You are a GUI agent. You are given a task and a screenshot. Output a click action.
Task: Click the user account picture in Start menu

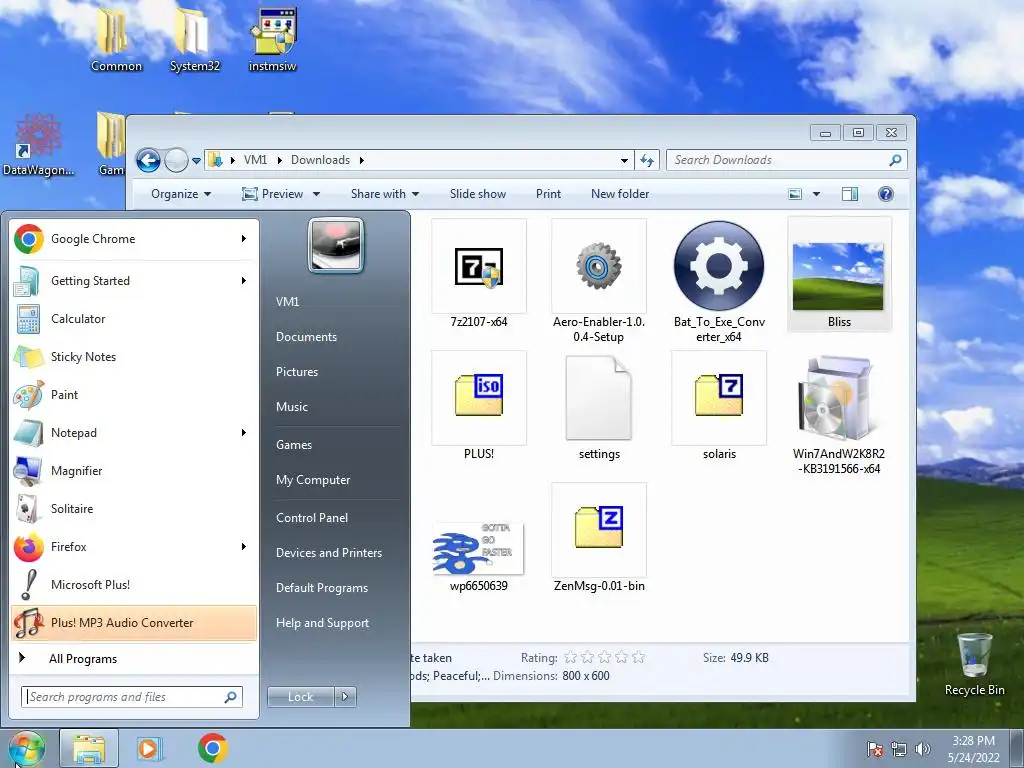(x=336, y=245)
